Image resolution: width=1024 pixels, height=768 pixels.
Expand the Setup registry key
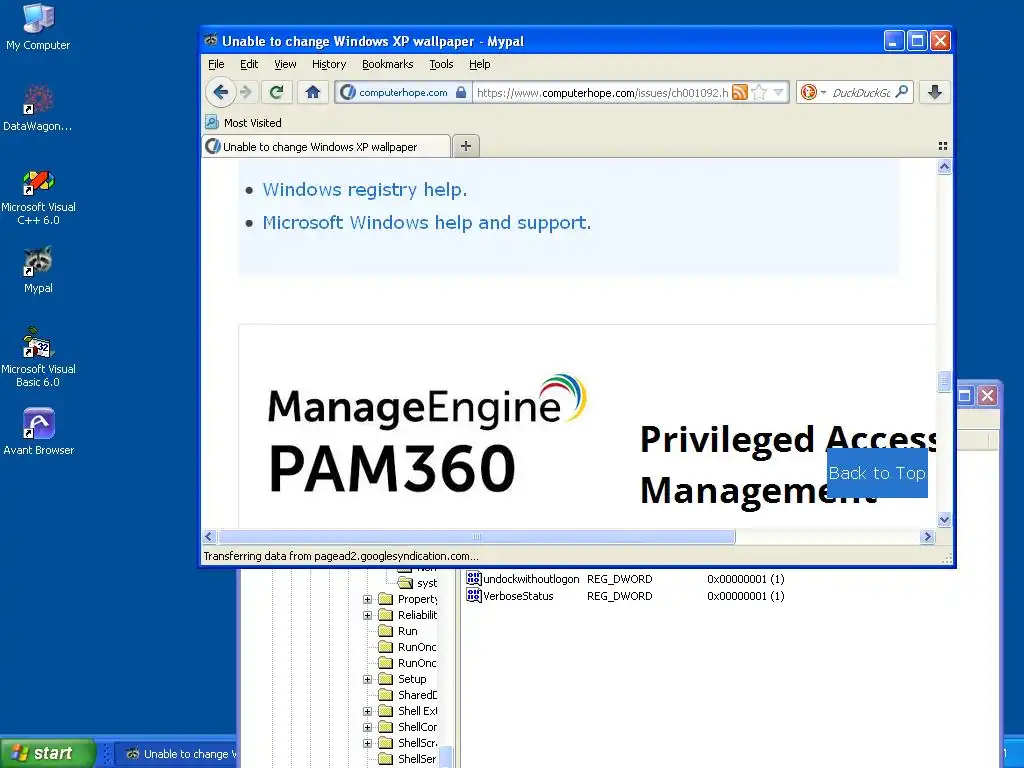(x=368, y=679)
